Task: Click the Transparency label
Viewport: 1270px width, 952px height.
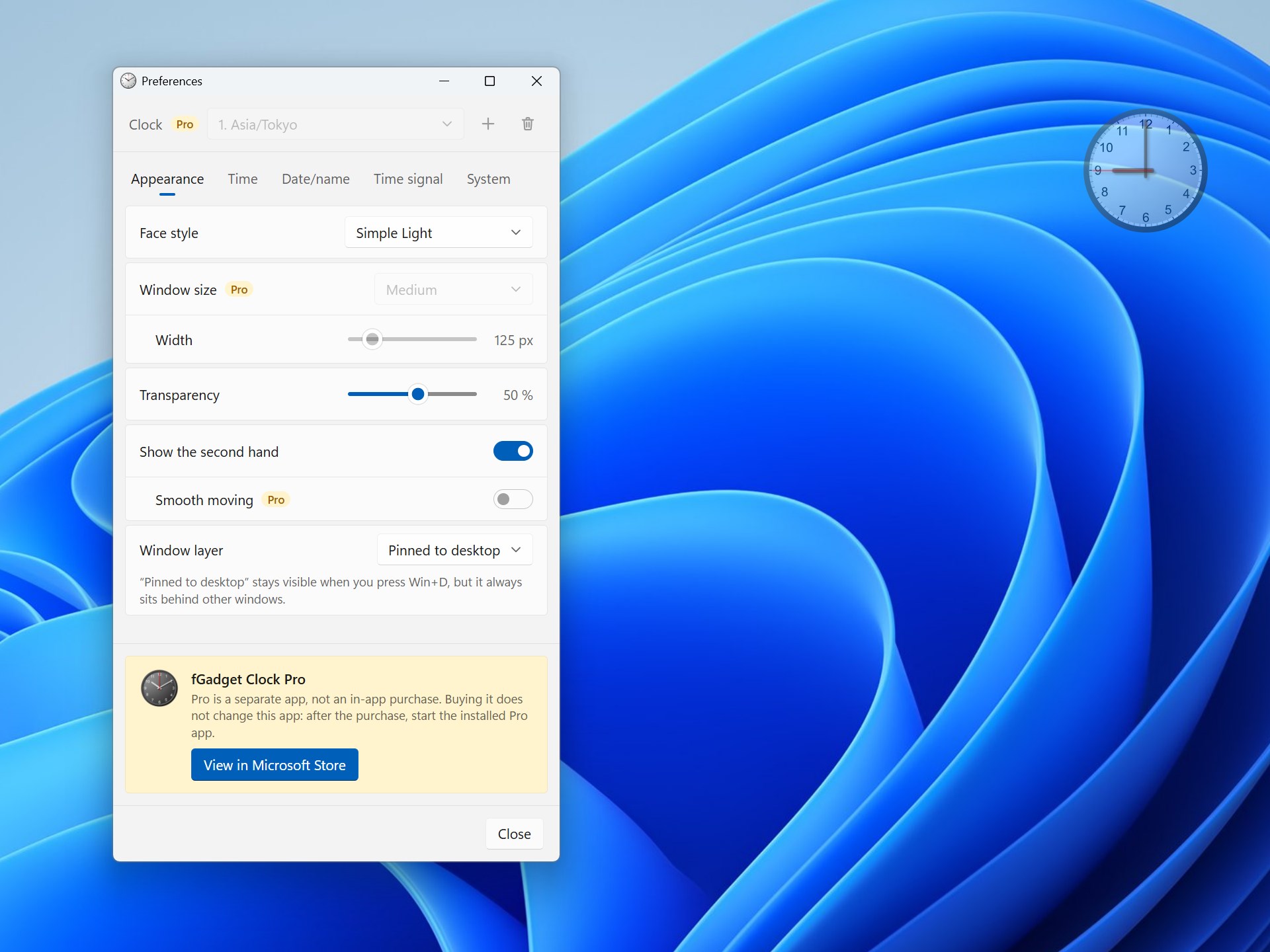Action: pyautogui.click(x=179, y=395)
